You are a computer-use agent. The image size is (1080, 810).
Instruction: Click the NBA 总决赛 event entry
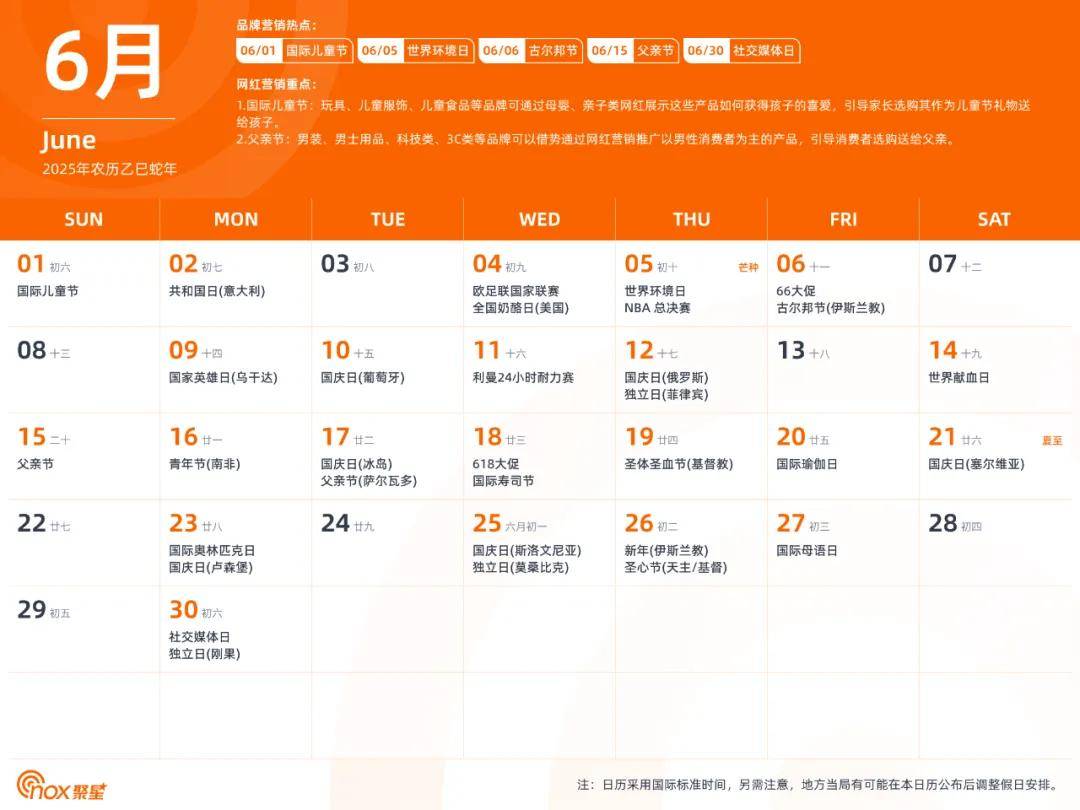657,308
